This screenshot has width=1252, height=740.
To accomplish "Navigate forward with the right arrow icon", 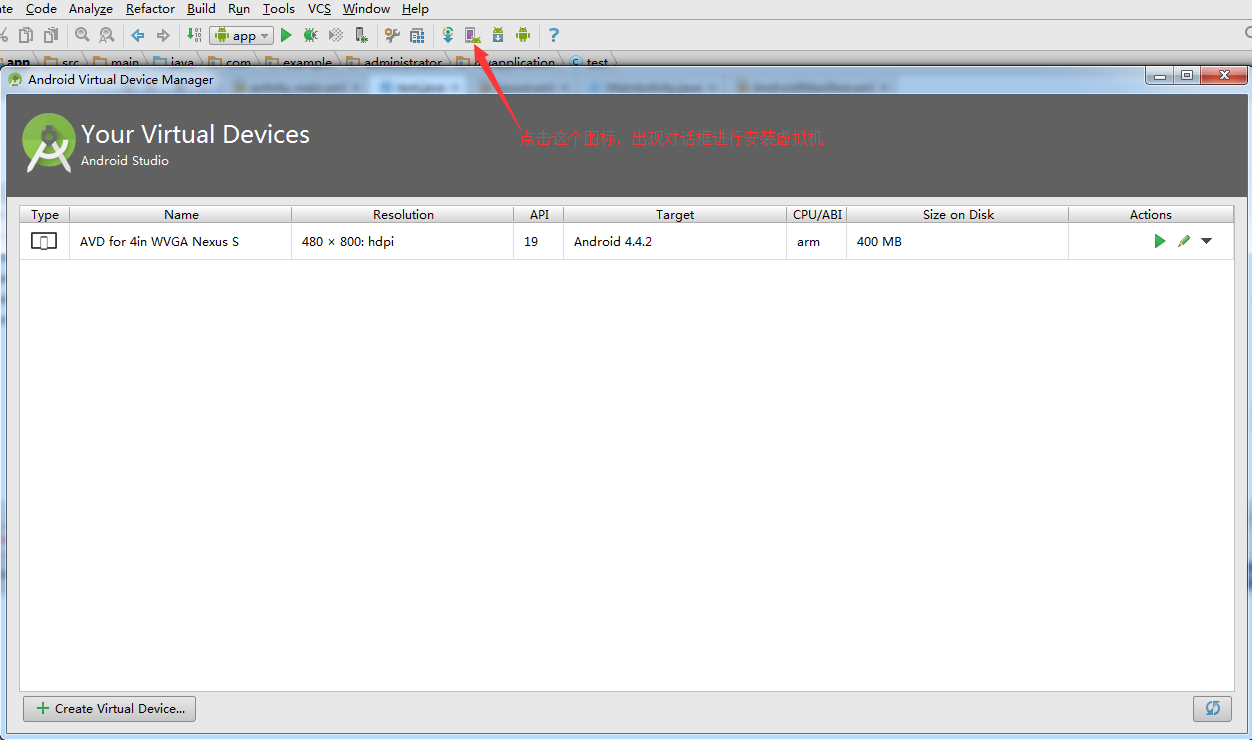I will [163, 35].
